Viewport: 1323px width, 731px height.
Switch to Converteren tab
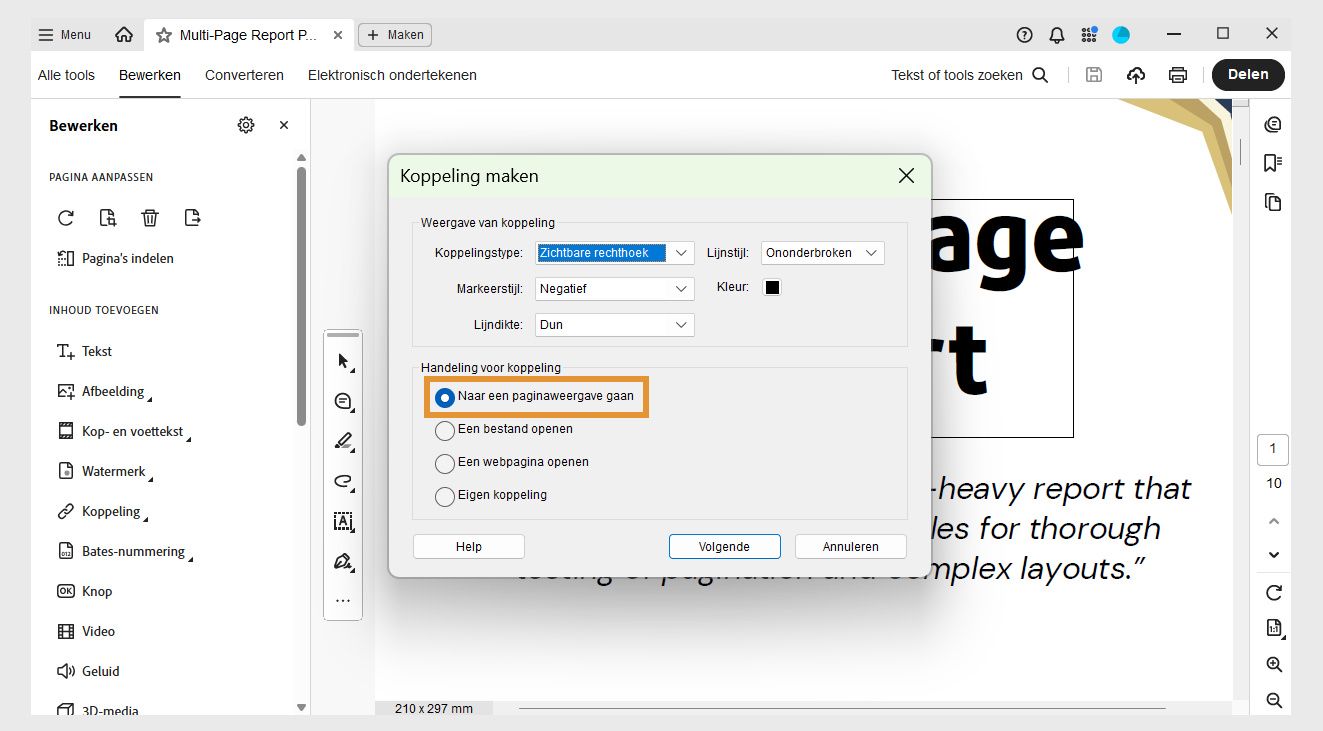tap(244, 75)
